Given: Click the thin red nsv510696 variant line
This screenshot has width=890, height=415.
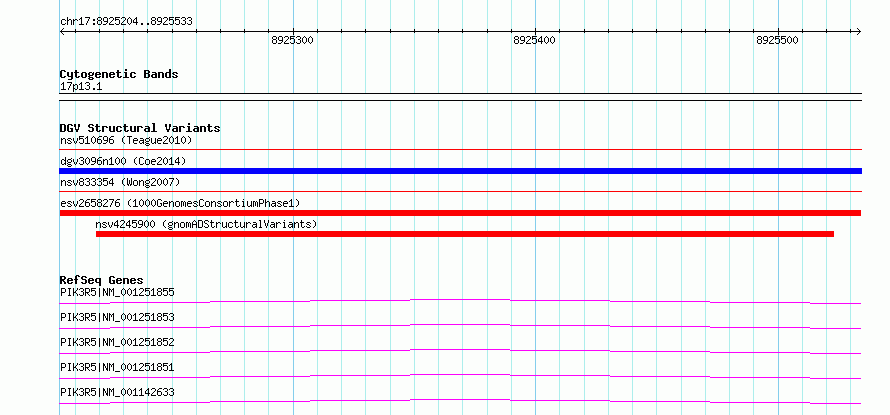Looking at the screenshot, I should pos(461,149).
